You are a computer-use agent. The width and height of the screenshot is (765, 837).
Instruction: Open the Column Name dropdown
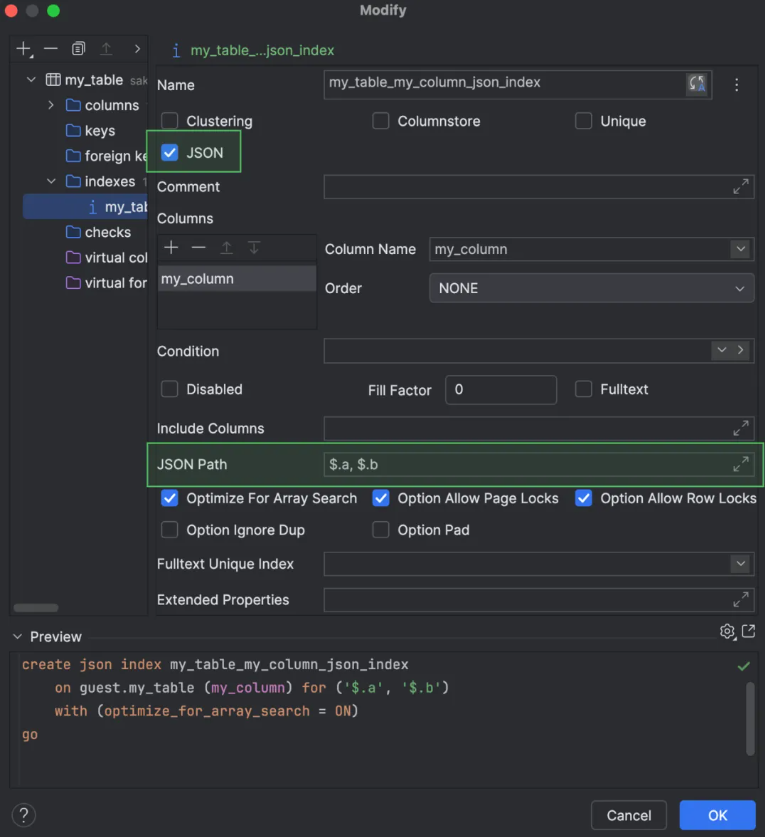(x=740, y=249)
